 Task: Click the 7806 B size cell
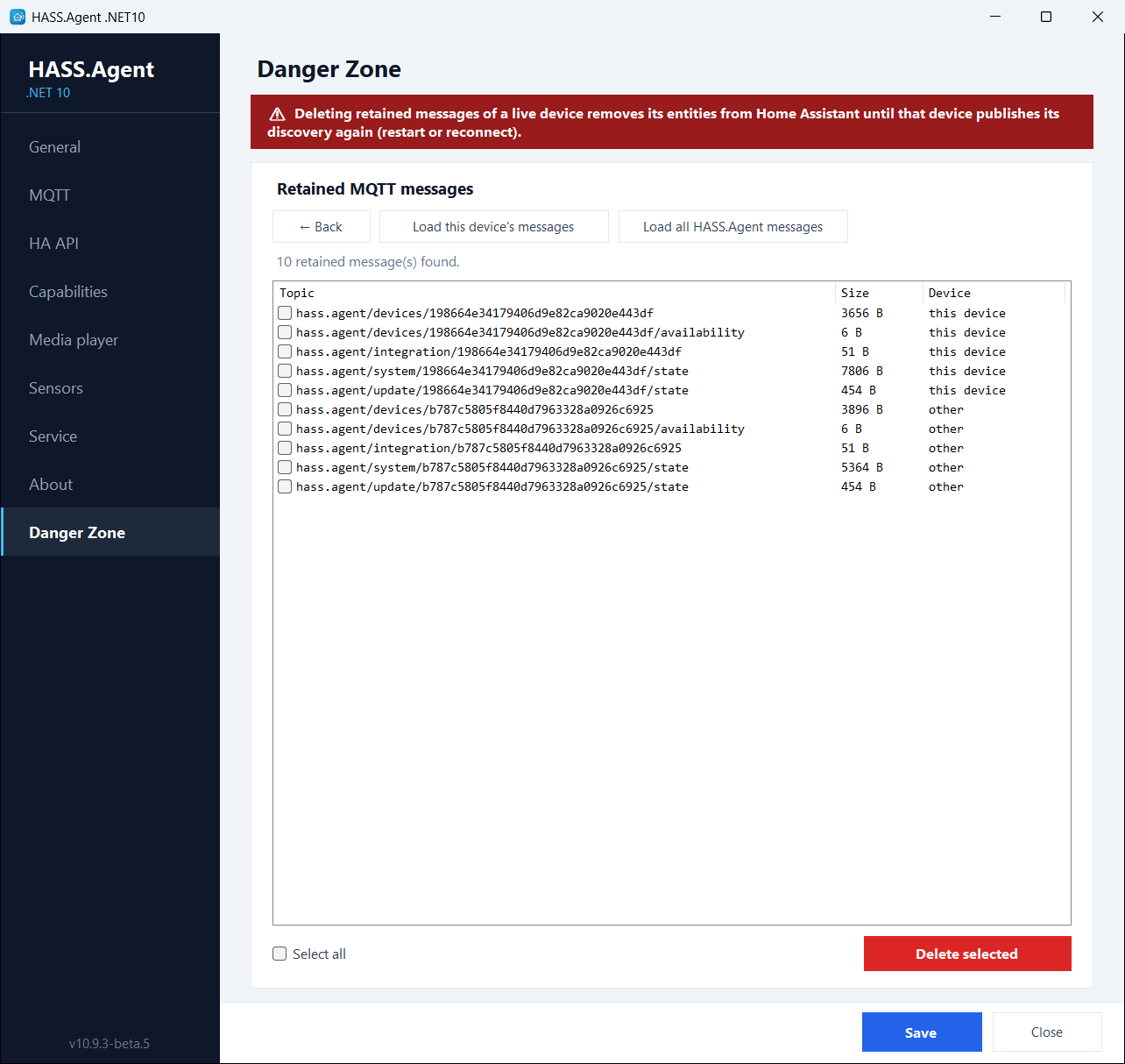coord(862,371)
